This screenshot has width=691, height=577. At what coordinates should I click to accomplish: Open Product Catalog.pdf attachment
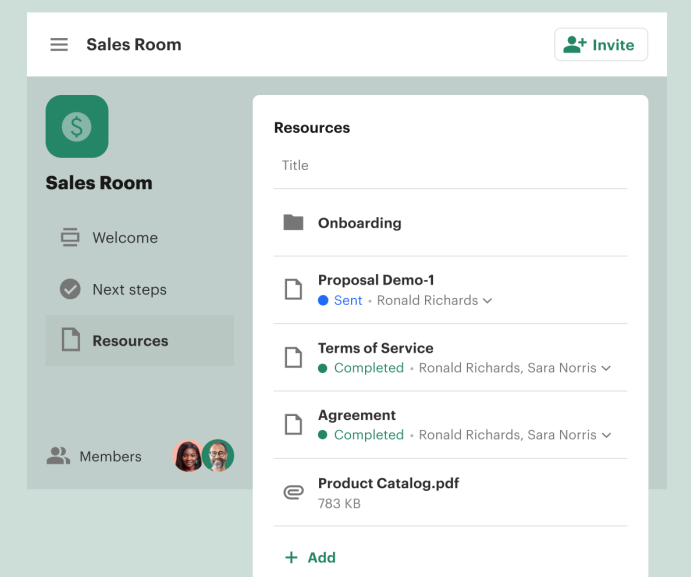point(388,483)
